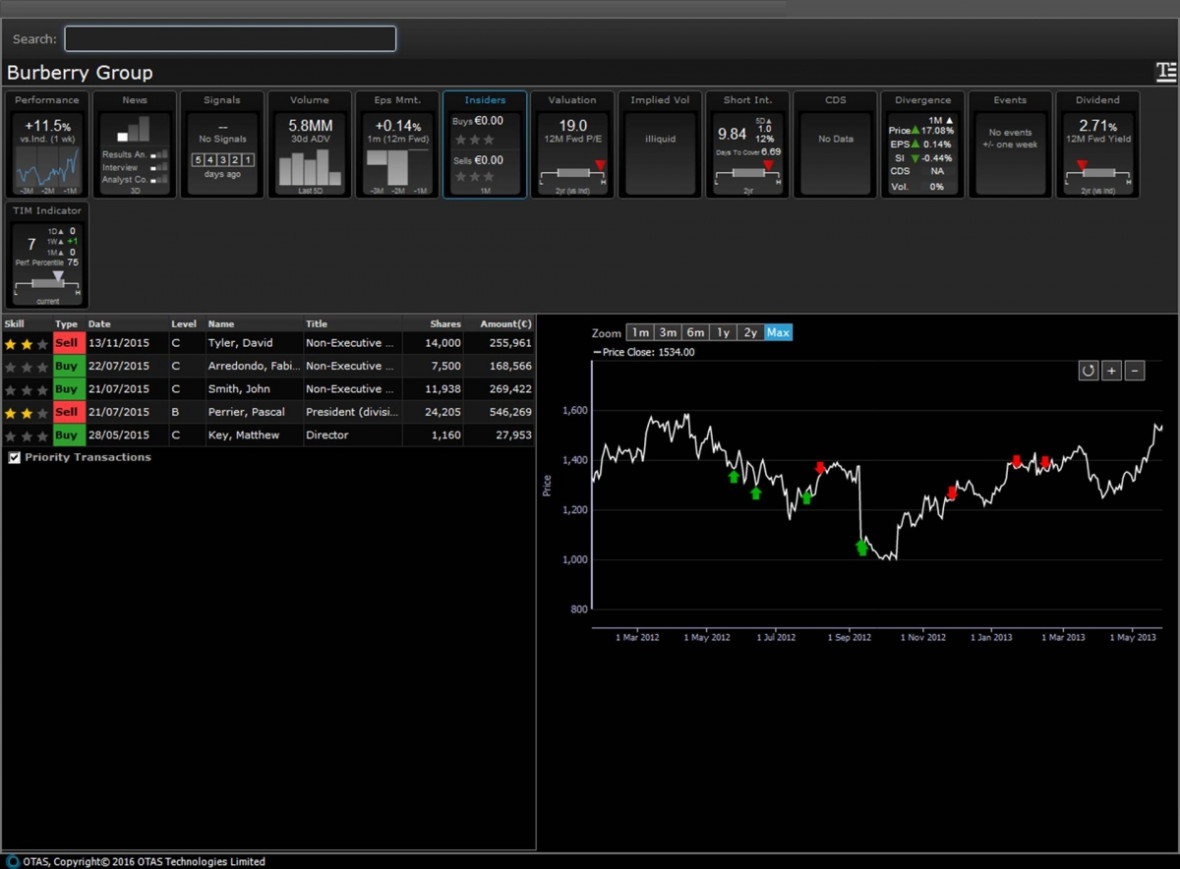The width and height of the screenshot is (1180, 869).
Task: Open the Implied Vol tile
Action: [x=660, y=144]
